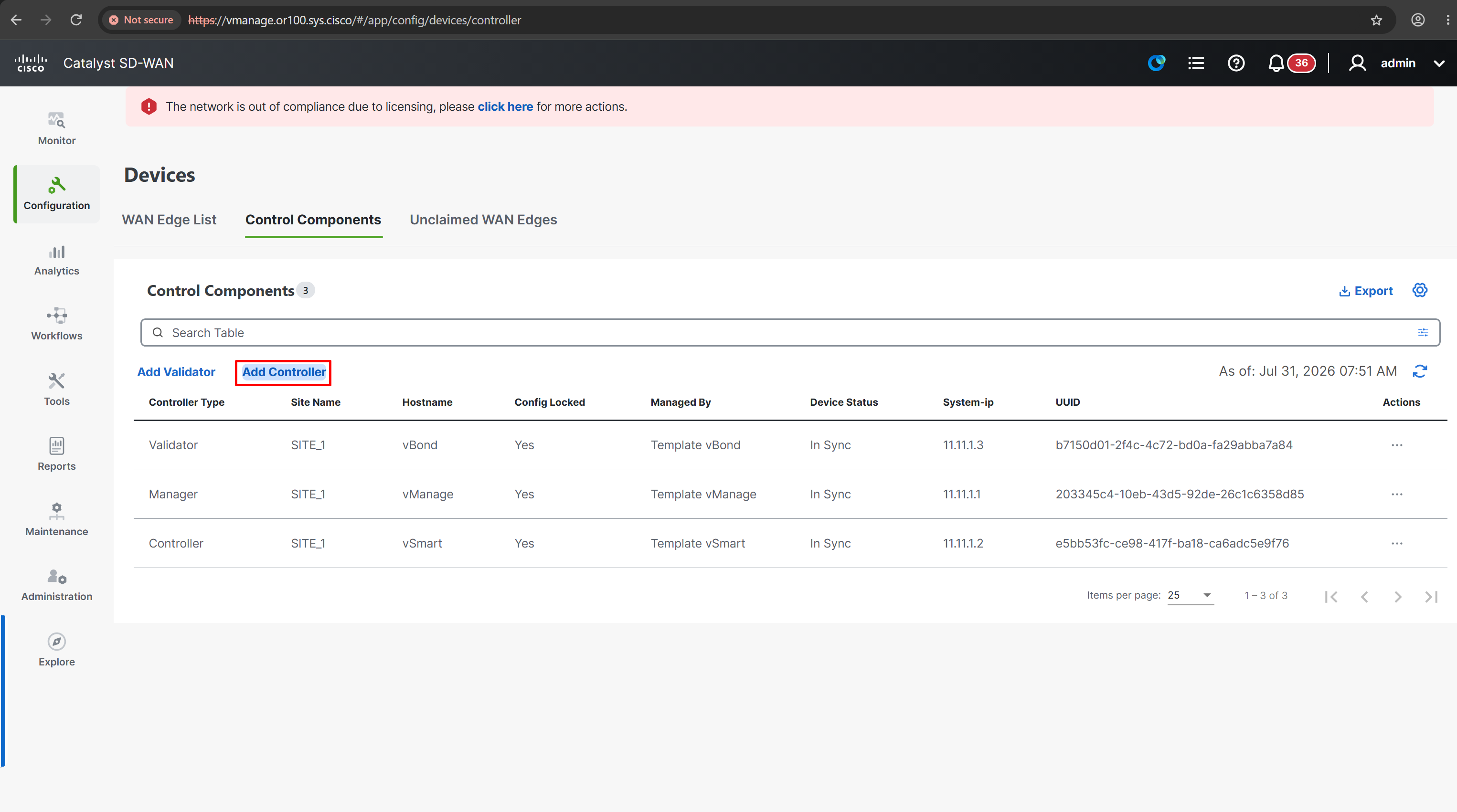Viewport: 1457px width, 812px height.
Task: Open the Monitor sidebar section
Action: (x=56, y=129)
